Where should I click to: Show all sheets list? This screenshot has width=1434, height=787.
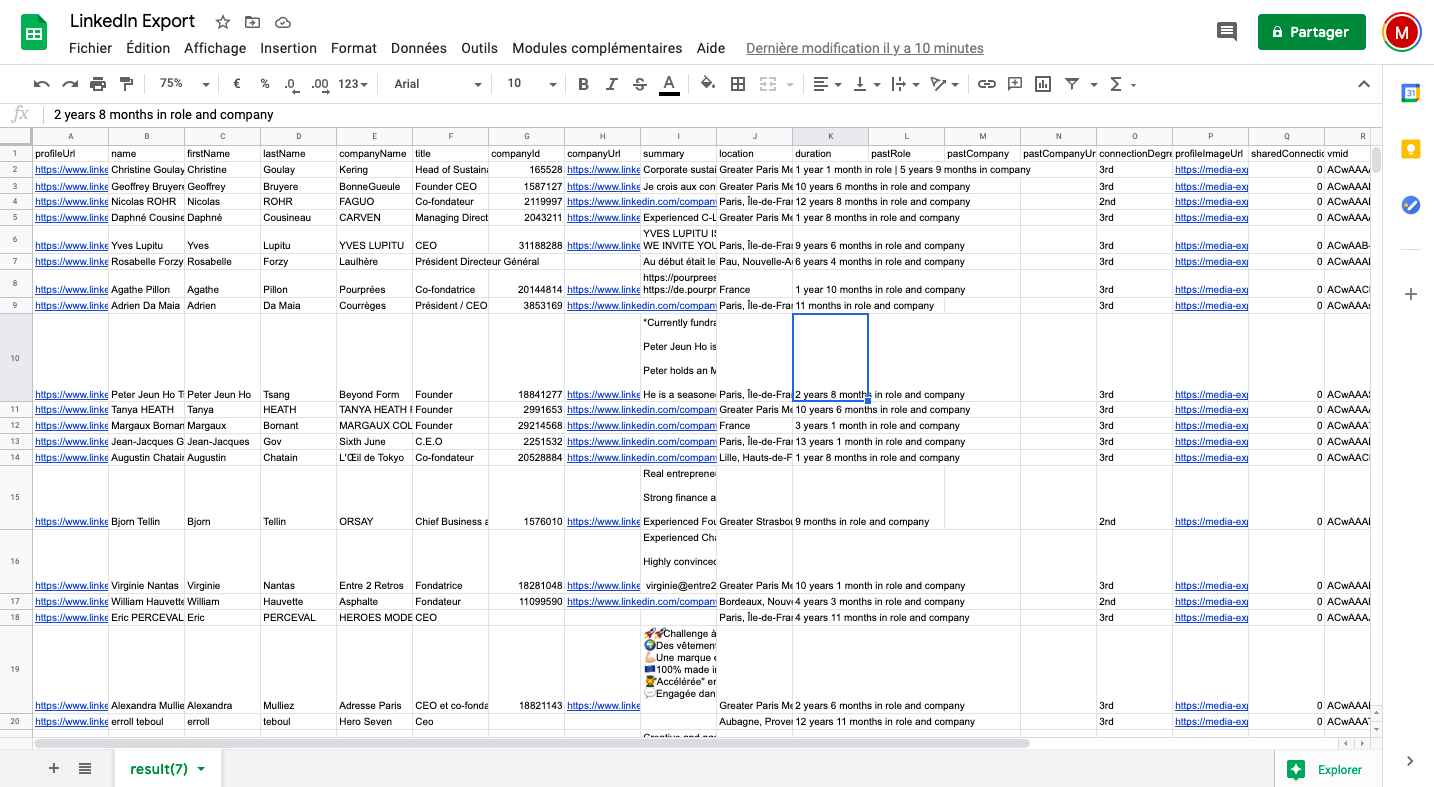coord(85,768)
